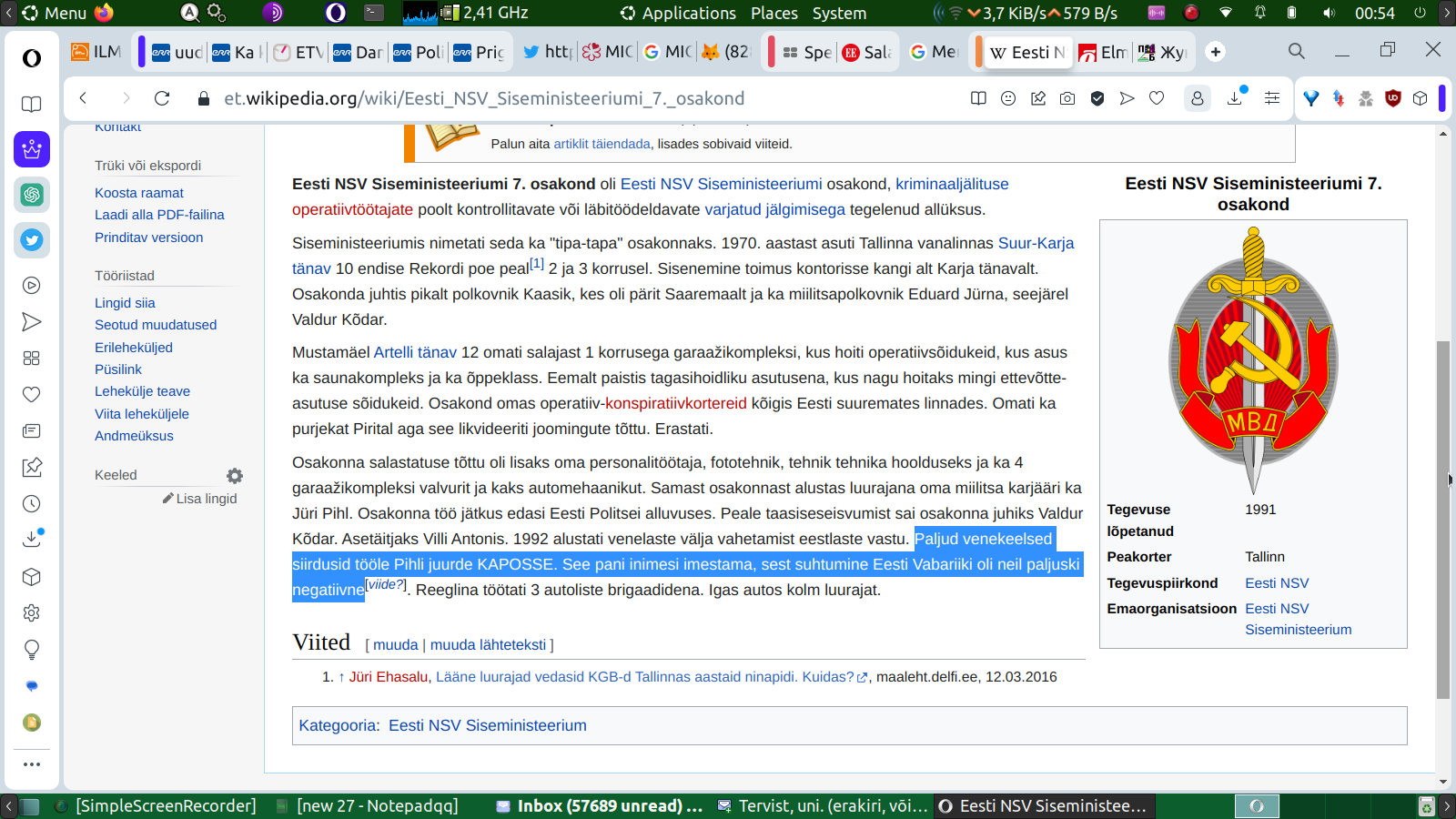Open the ILM tab
The height and width of the screenshot is (819, 1456).
[97, 52]
